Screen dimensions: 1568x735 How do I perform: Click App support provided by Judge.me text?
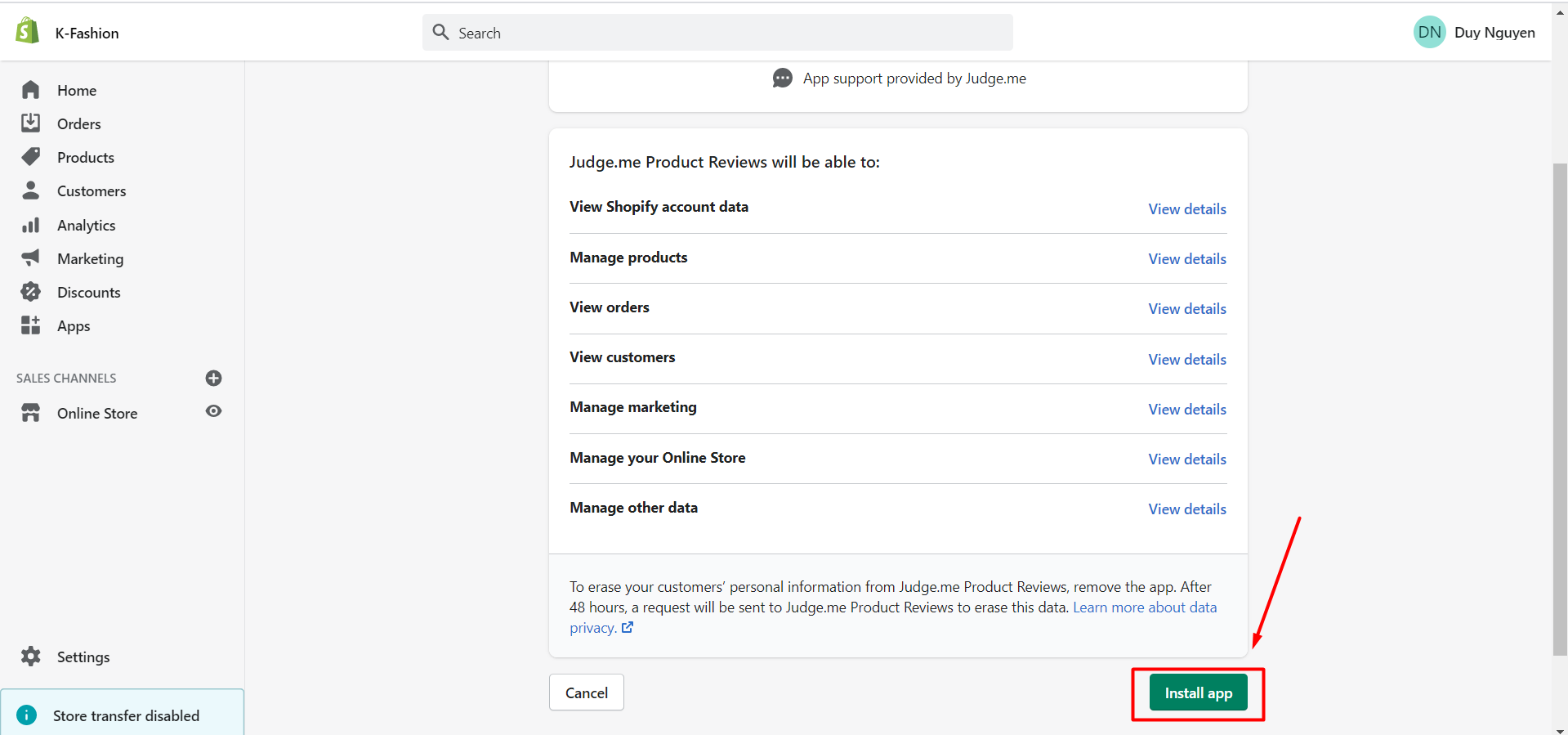coord(914,78)
